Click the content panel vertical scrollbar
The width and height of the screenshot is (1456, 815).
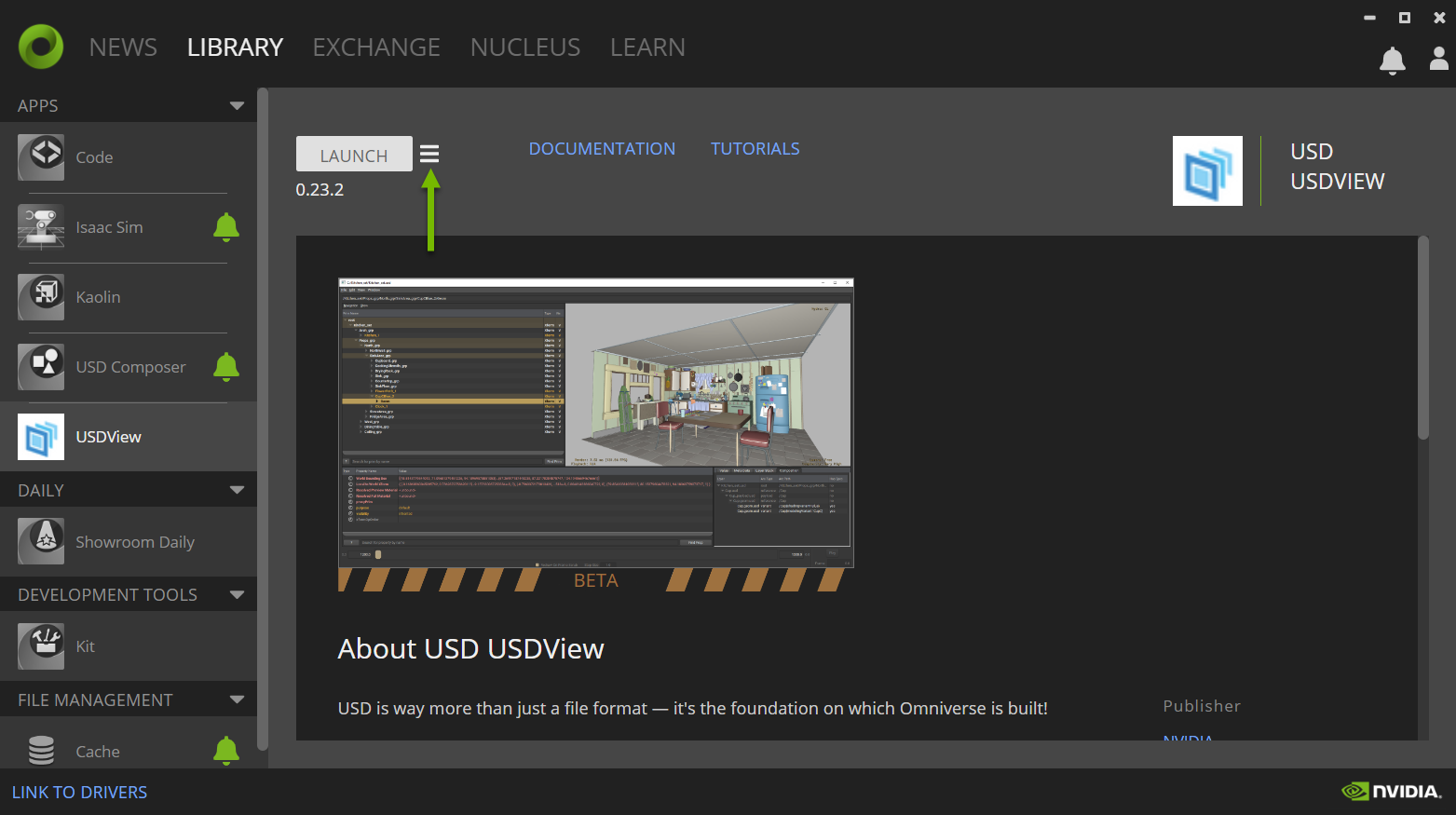(1422, 337)
